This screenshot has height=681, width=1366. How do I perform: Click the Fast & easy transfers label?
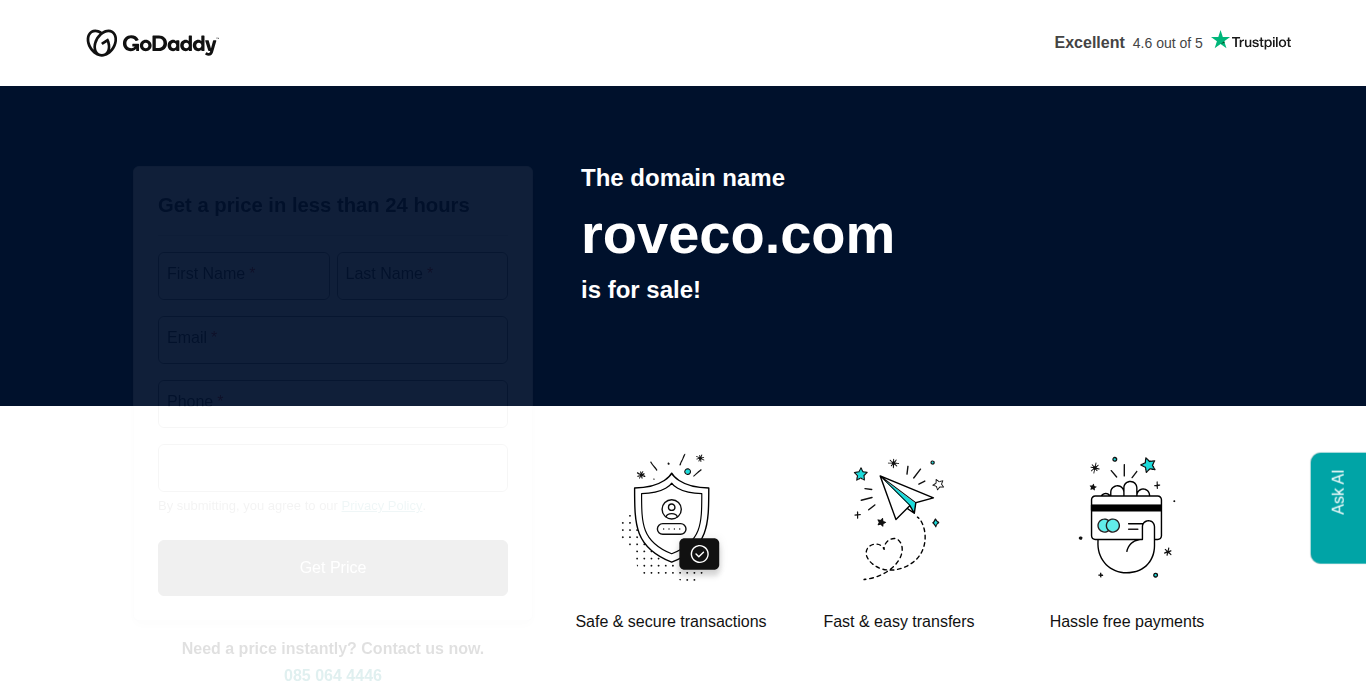pyautogui.click(x=898, y=622)
